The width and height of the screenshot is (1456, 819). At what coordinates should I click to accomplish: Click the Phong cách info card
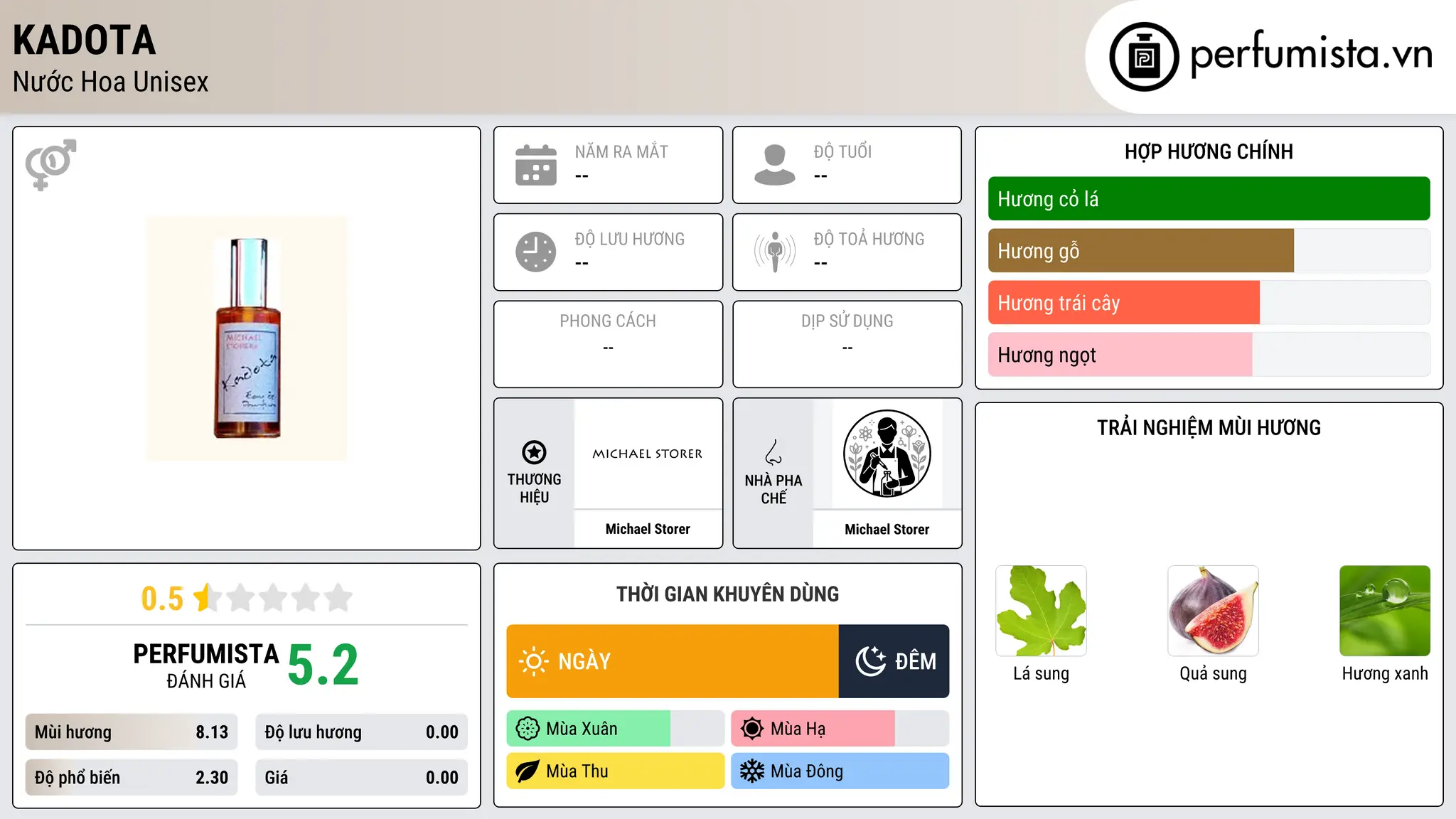pyautogui.click(x=608, y=344)
